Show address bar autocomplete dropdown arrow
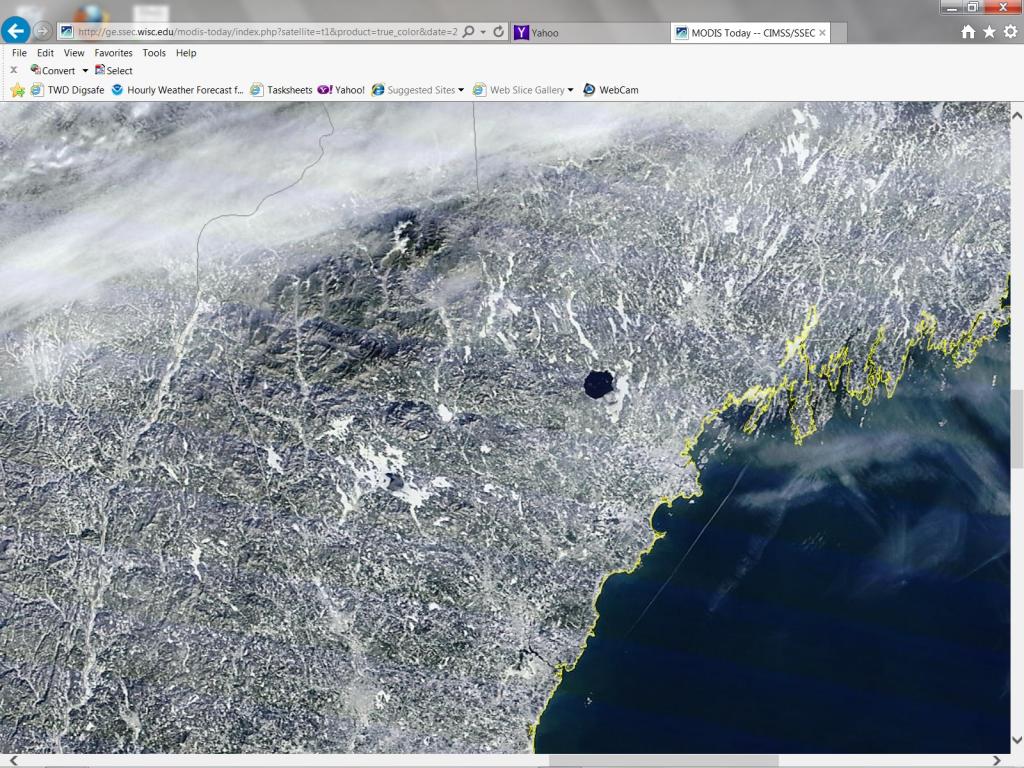1024x768 pixels. 483,32
